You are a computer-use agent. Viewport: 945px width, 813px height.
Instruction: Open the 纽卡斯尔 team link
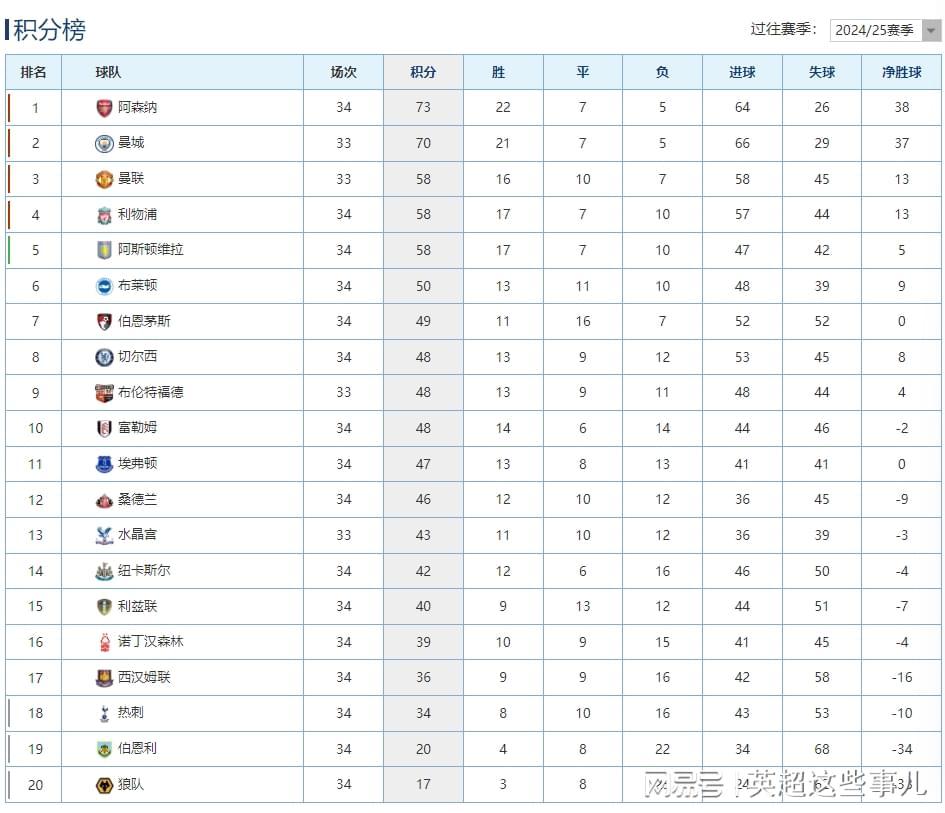(144, 571)
